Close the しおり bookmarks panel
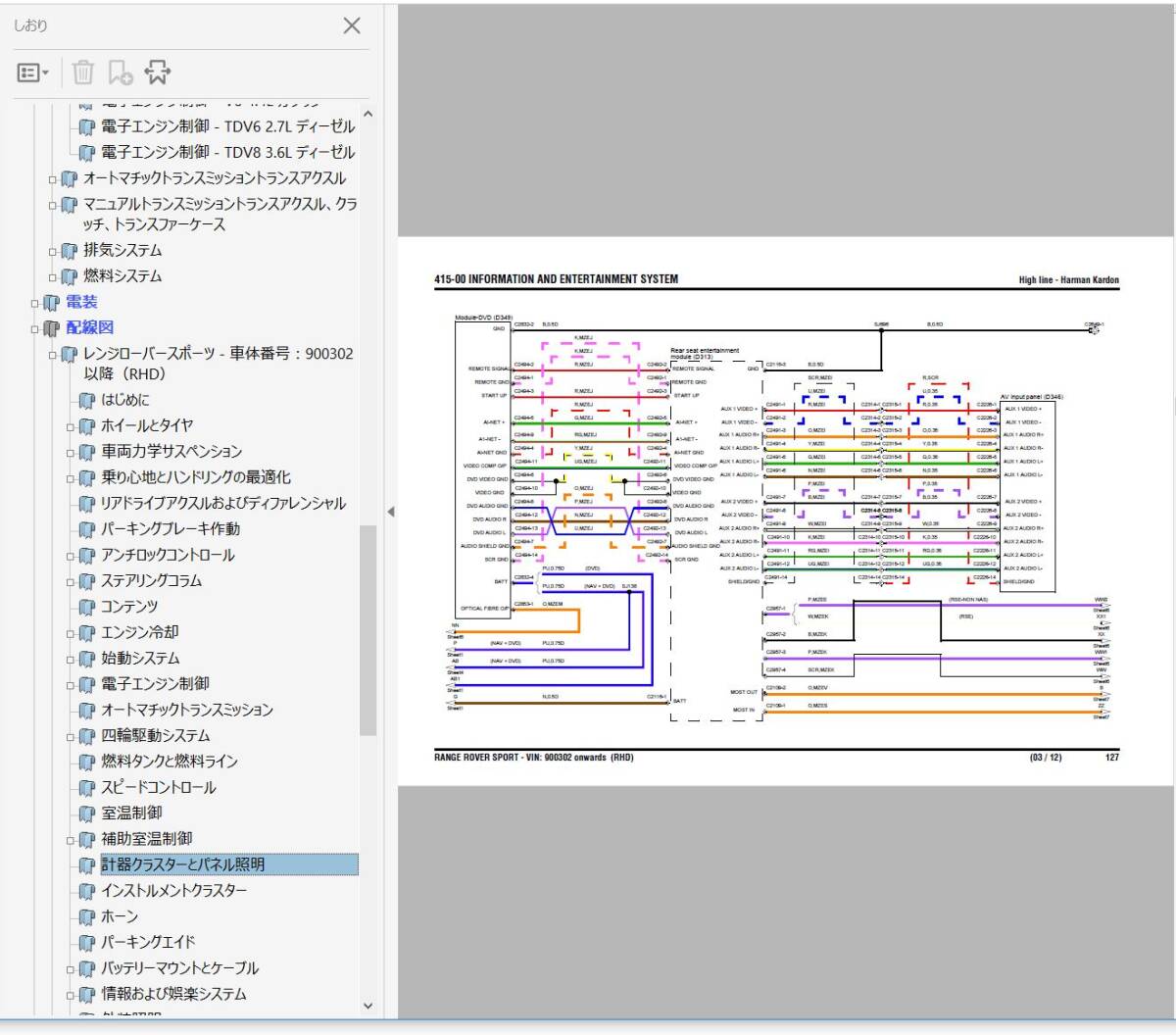Screen dimensions: 1176x1035 [x=352, y=25]
